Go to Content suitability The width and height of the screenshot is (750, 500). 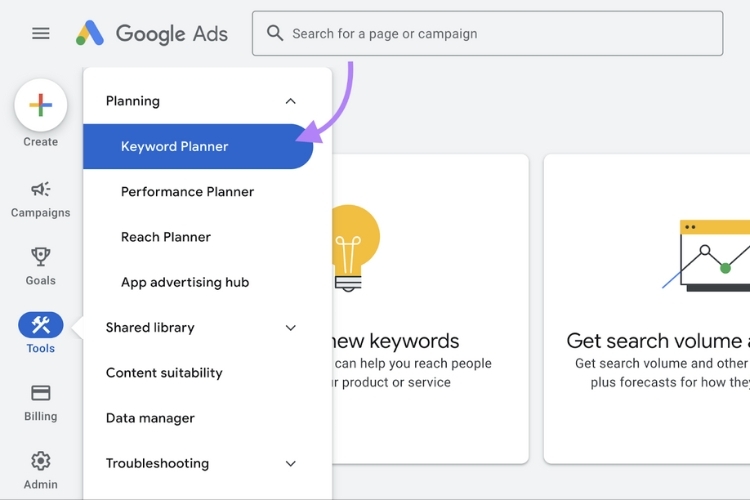[x=164, y=373]
